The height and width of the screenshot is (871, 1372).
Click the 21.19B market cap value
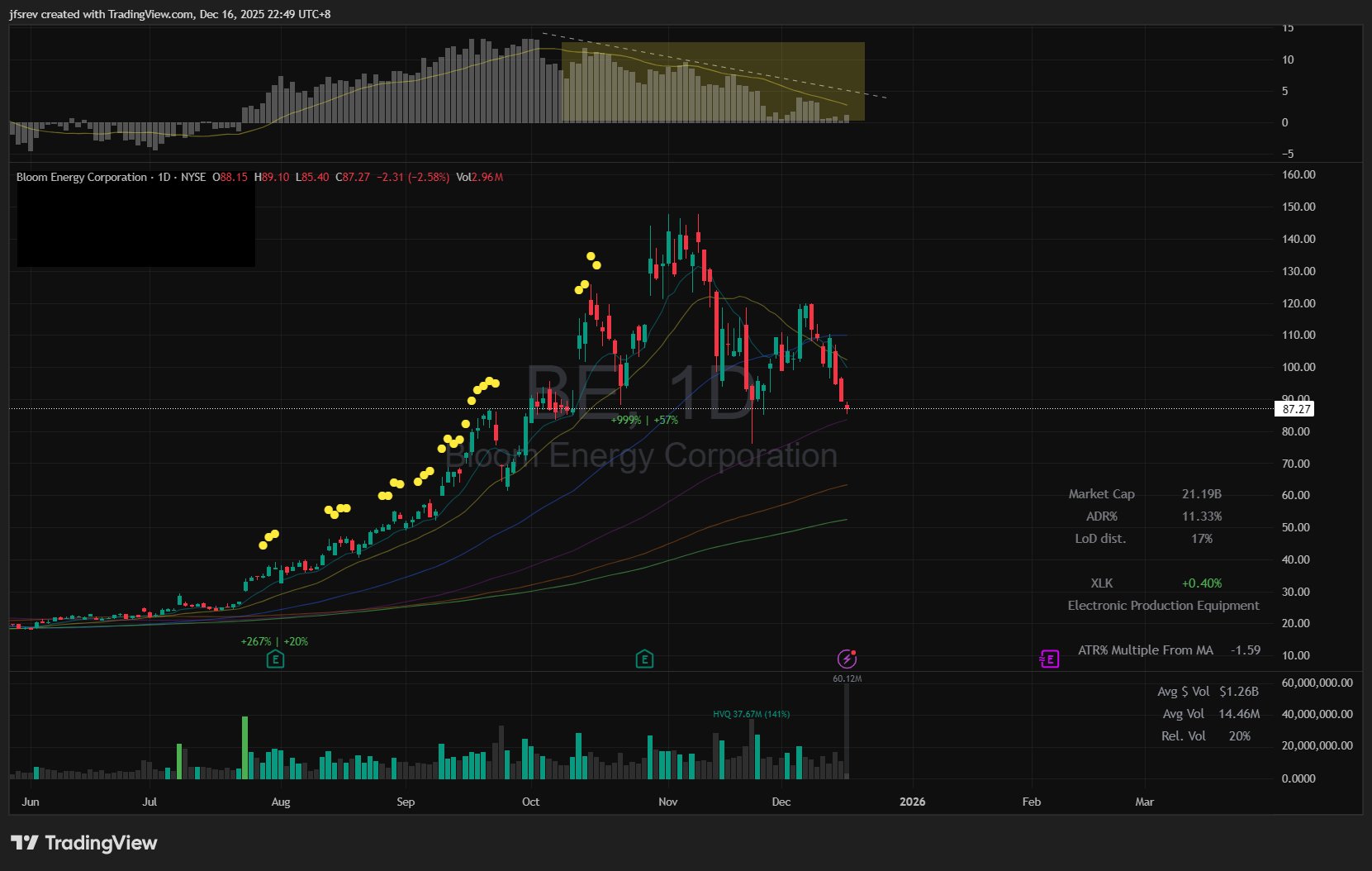coord(1202,494)
